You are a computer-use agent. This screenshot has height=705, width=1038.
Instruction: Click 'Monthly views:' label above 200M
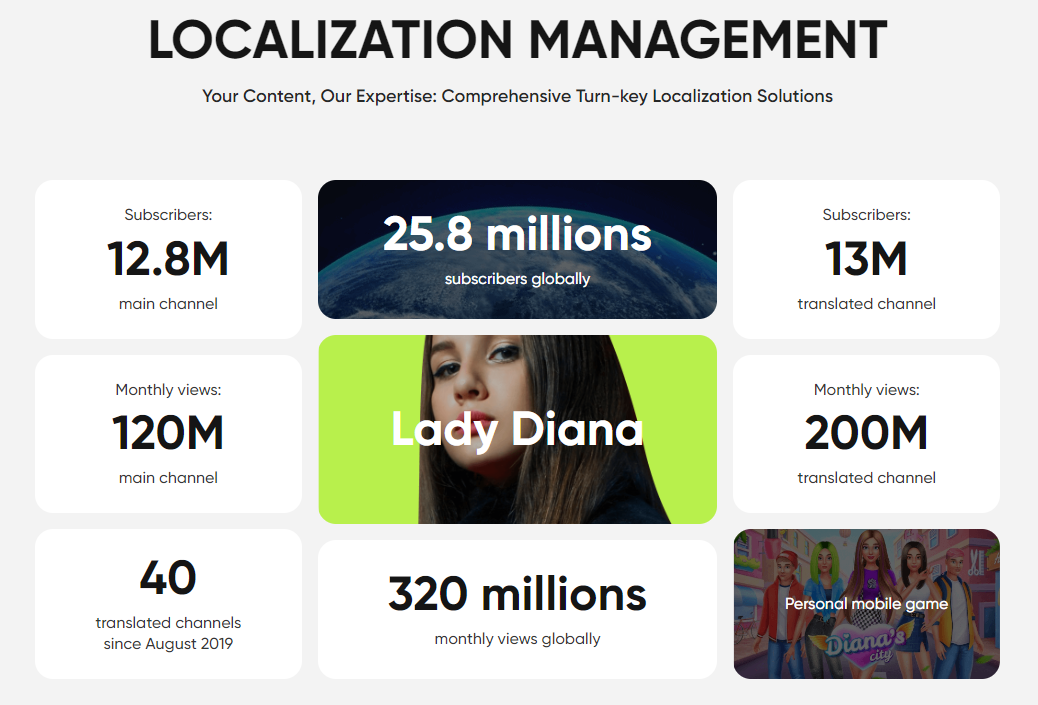[x=866, y=389]
